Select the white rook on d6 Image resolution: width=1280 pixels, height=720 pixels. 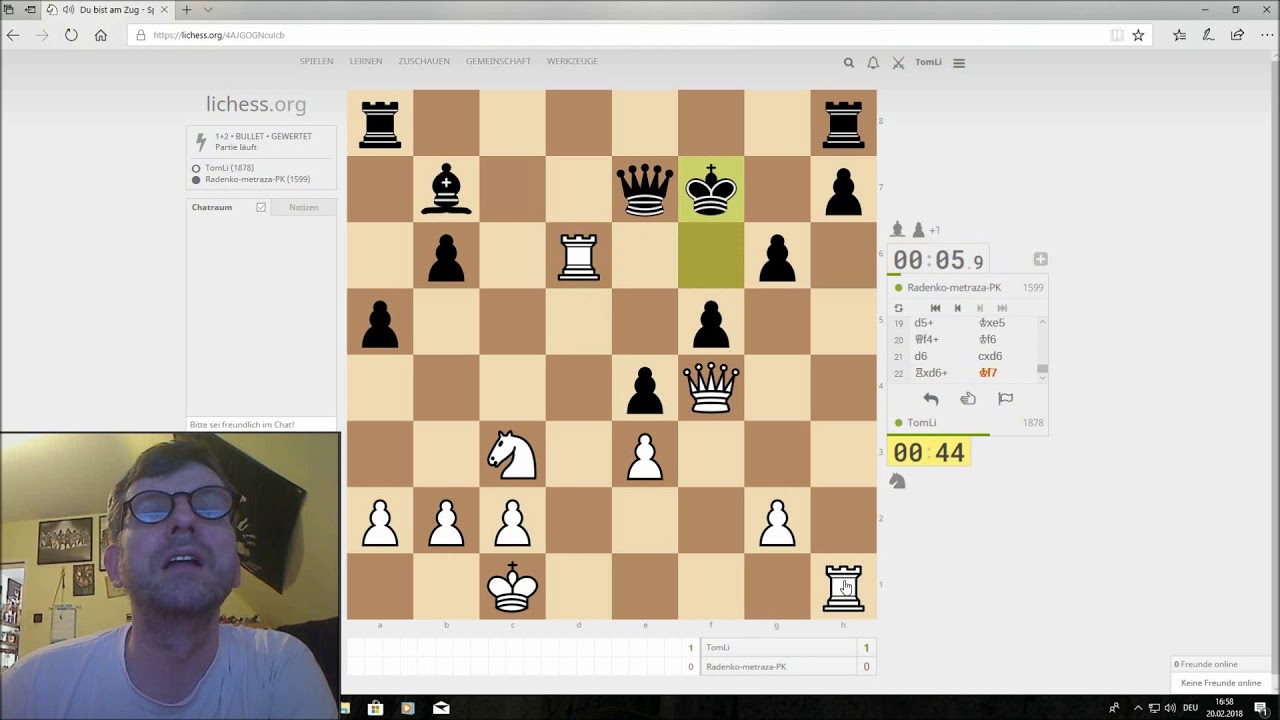click(x=579, y=256)
